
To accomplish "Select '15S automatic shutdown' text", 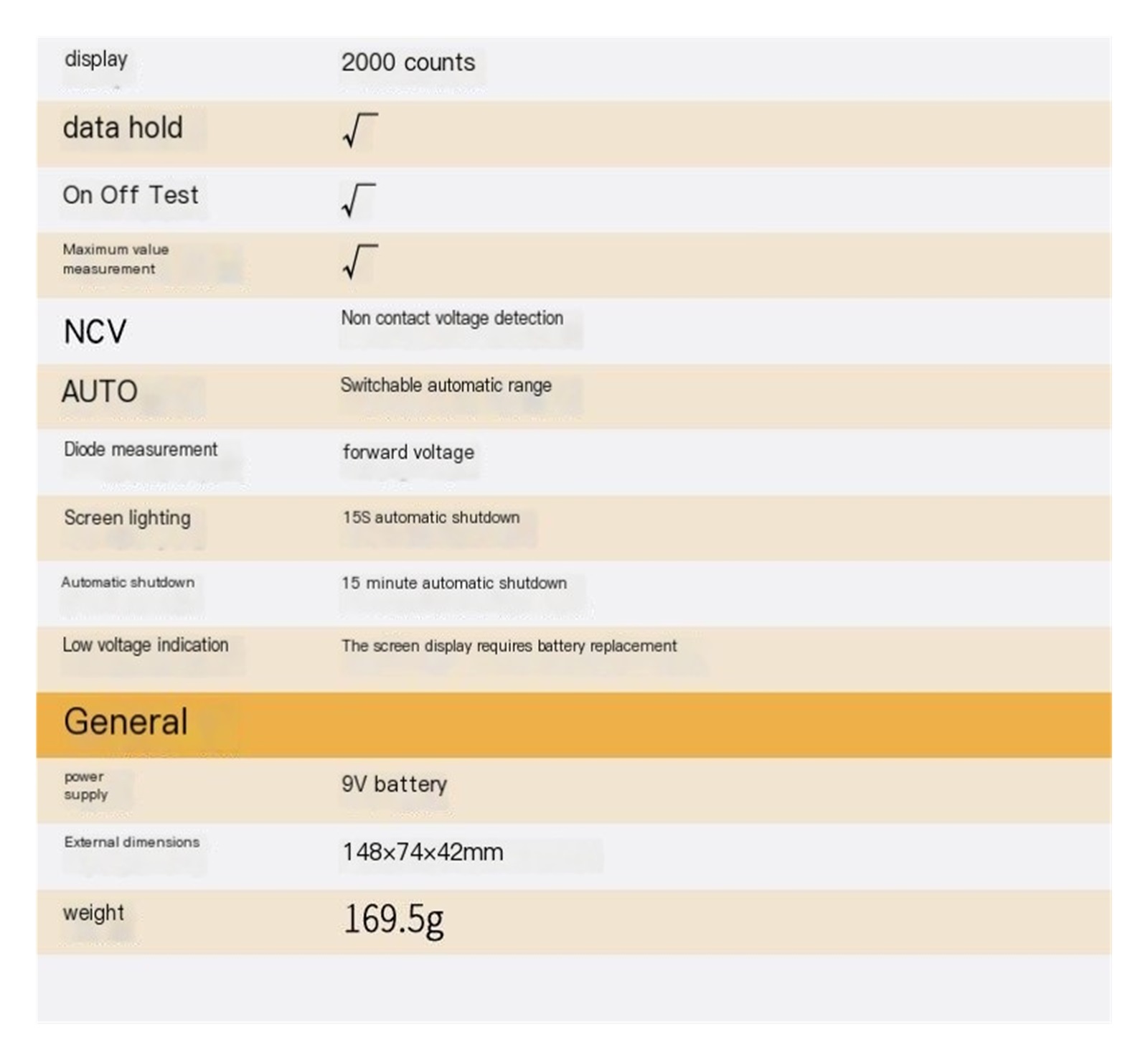I will click(x=431, y=517).
